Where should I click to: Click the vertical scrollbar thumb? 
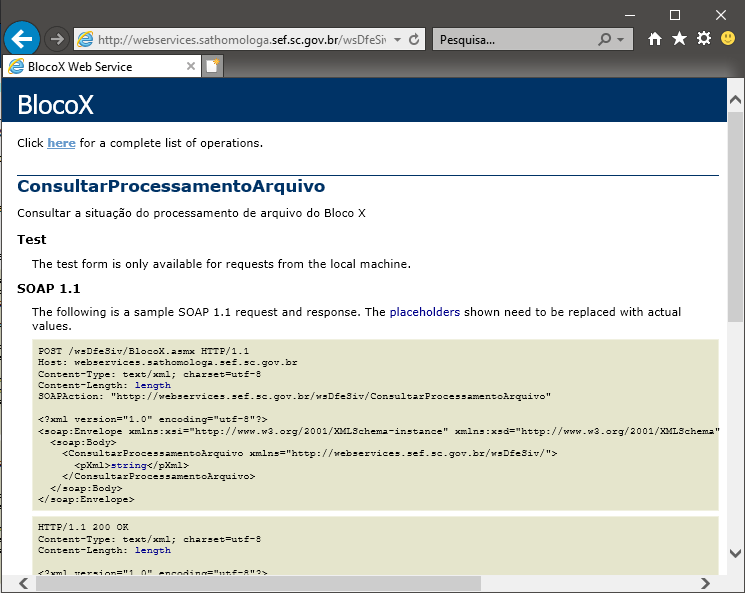click(x=735, y=217)
